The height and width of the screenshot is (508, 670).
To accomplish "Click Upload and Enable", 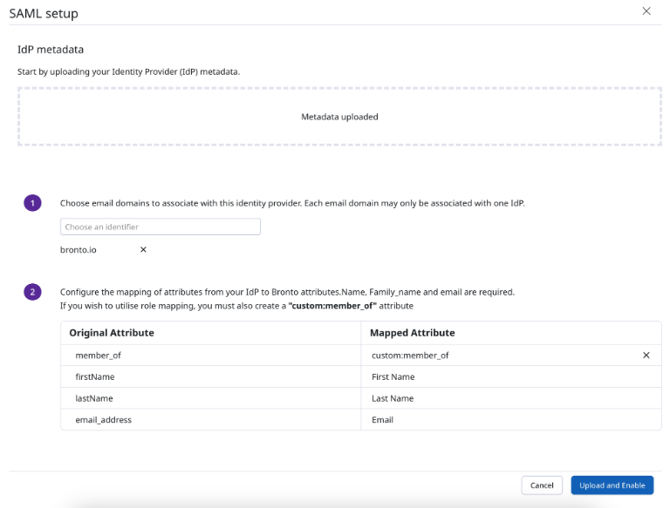I will 612,485.
